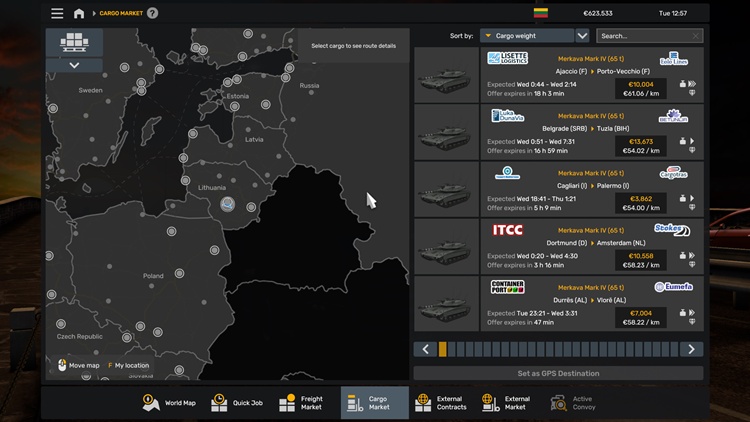This screenshot has height=422, width=750.
Task: Go to previous page of cargo offers
Action: [426, 349]
